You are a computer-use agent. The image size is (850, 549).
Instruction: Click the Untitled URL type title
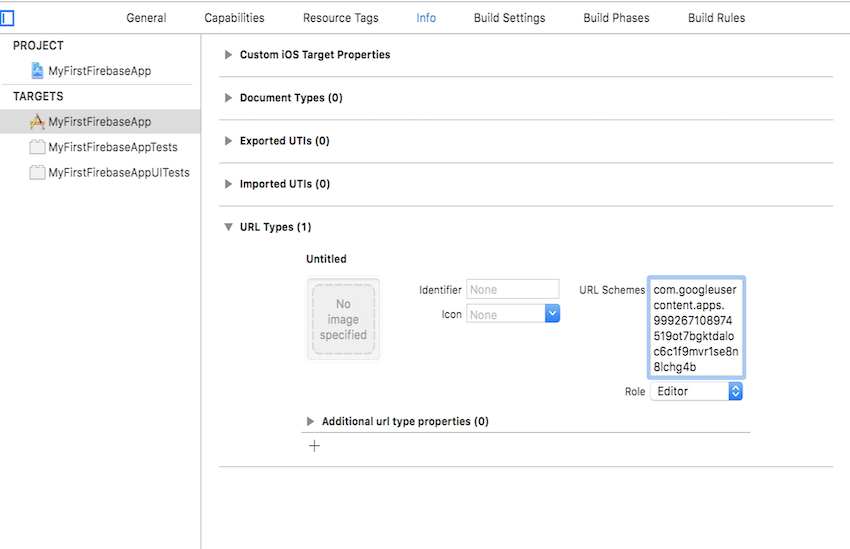pyautogui.click(x=326, y=259)
